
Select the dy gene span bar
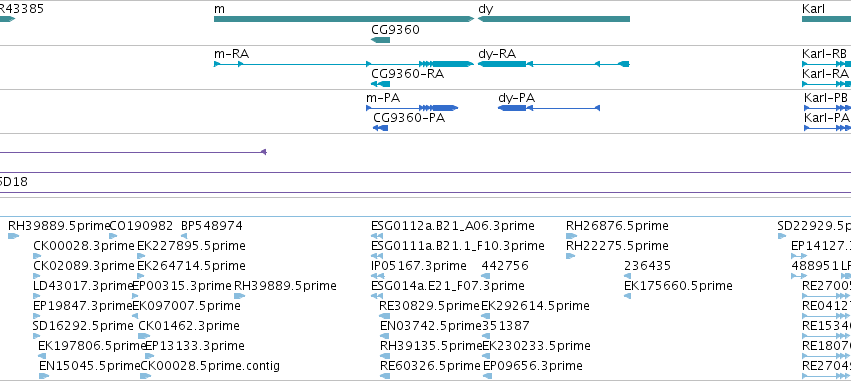pos(553,19)
